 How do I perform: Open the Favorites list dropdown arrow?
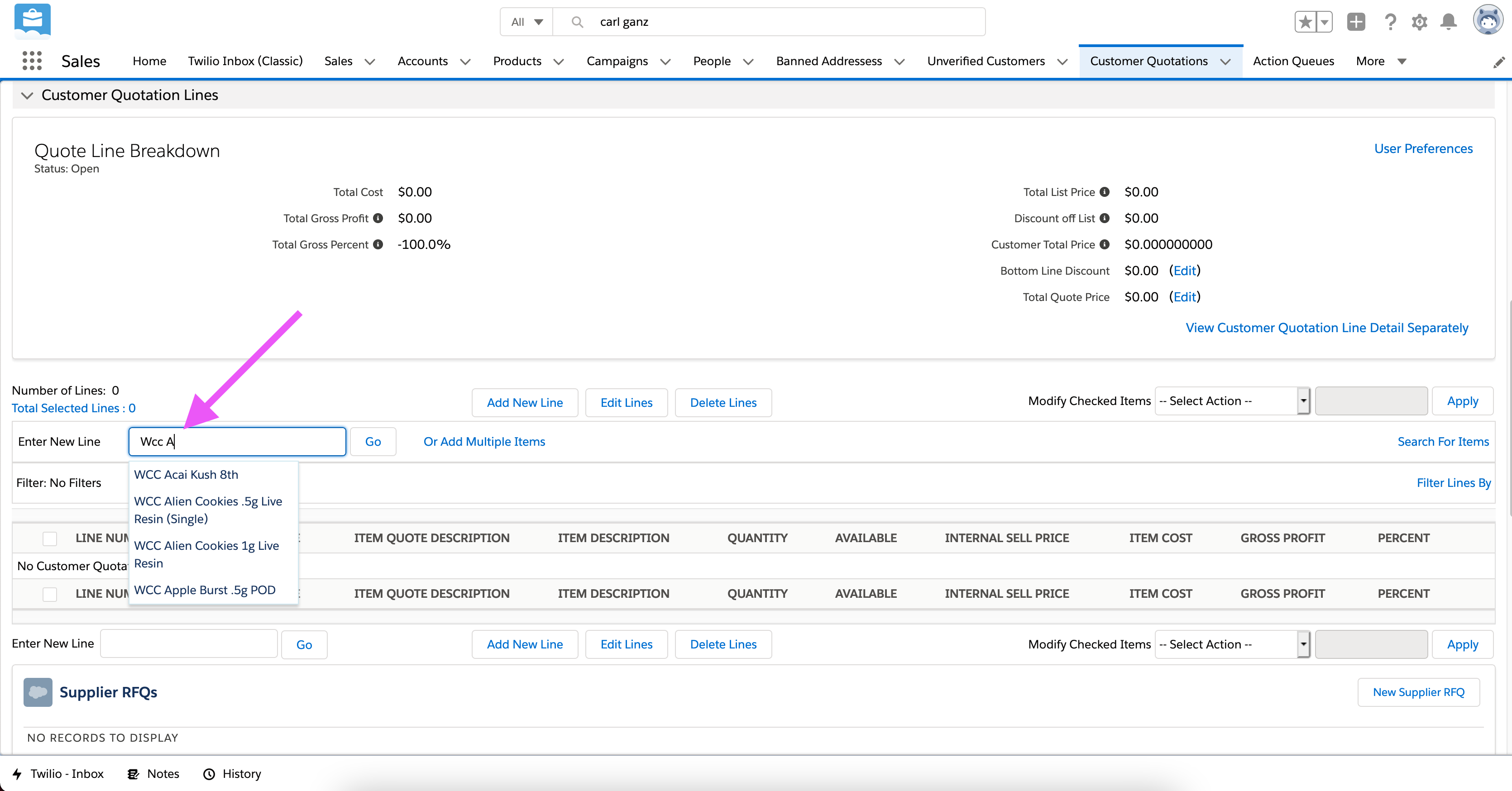pyautogui.click(x=1324, y=22)
